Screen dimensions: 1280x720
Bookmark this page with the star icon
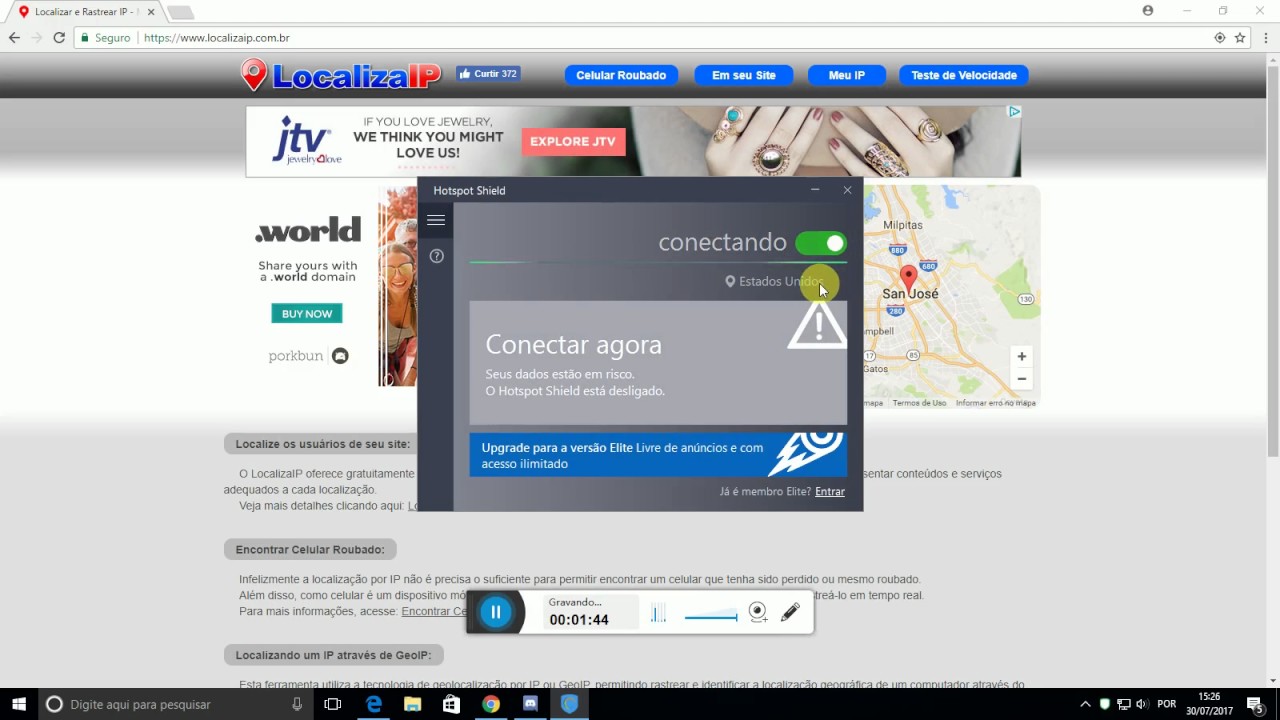(x=1240, y=38)
